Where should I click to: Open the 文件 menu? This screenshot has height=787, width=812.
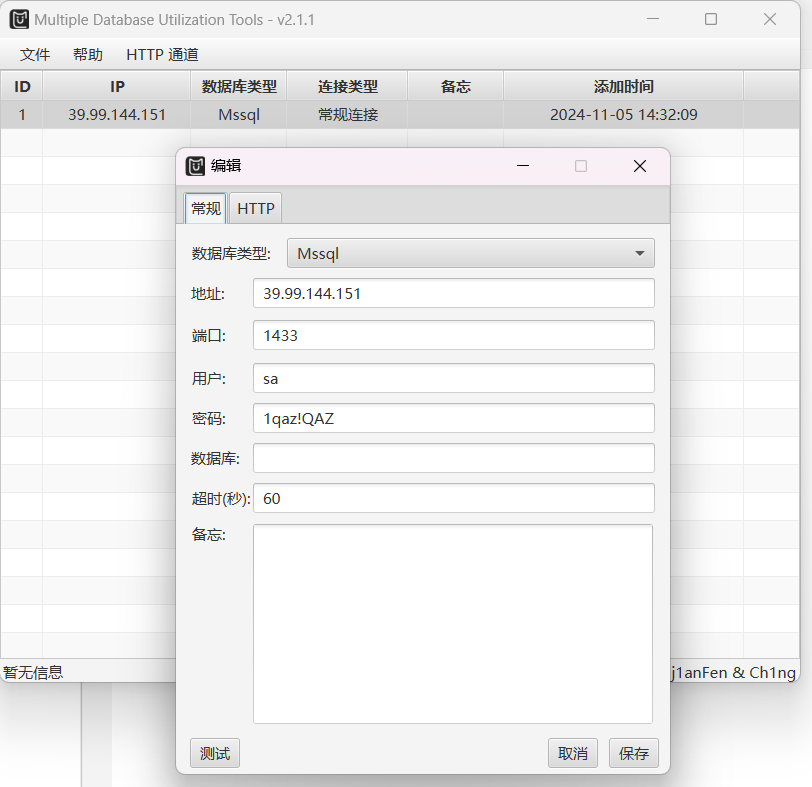tap(35, 54)
